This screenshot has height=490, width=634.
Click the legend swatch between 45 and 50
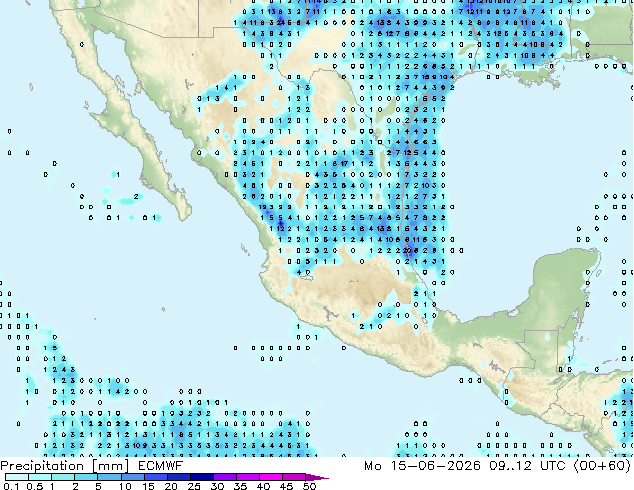(294, 477)
